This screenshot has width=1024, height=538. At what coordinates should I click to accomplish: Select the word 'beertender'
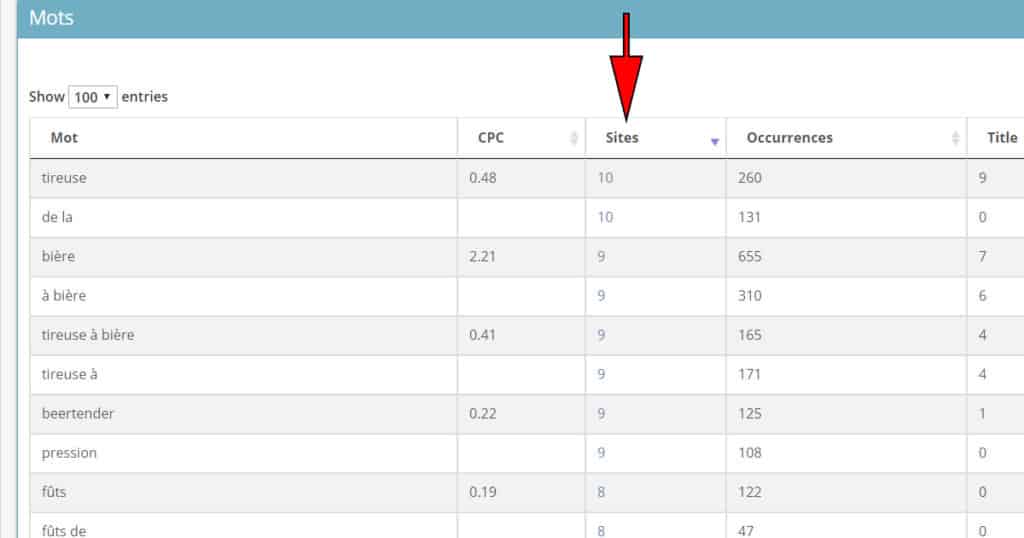[x=78, y=413]
